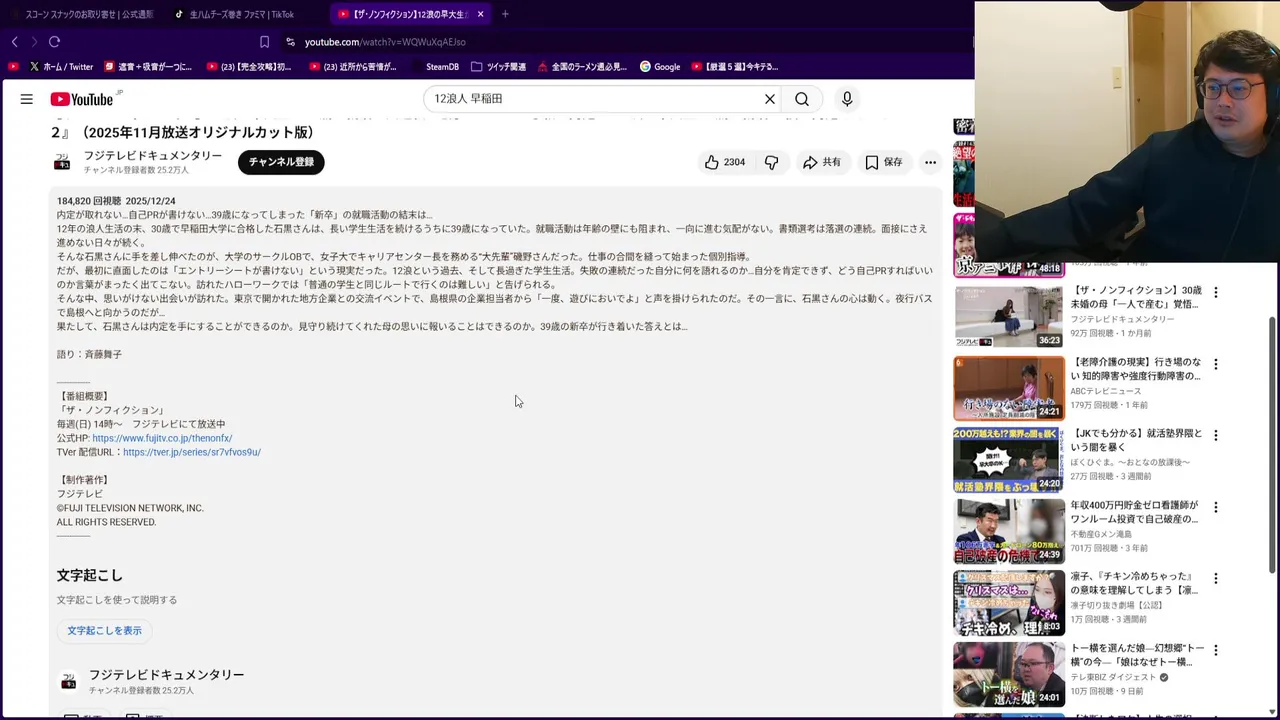Open フジテレビドキュメンタリー channel name under title

click(x=153, y=156)
